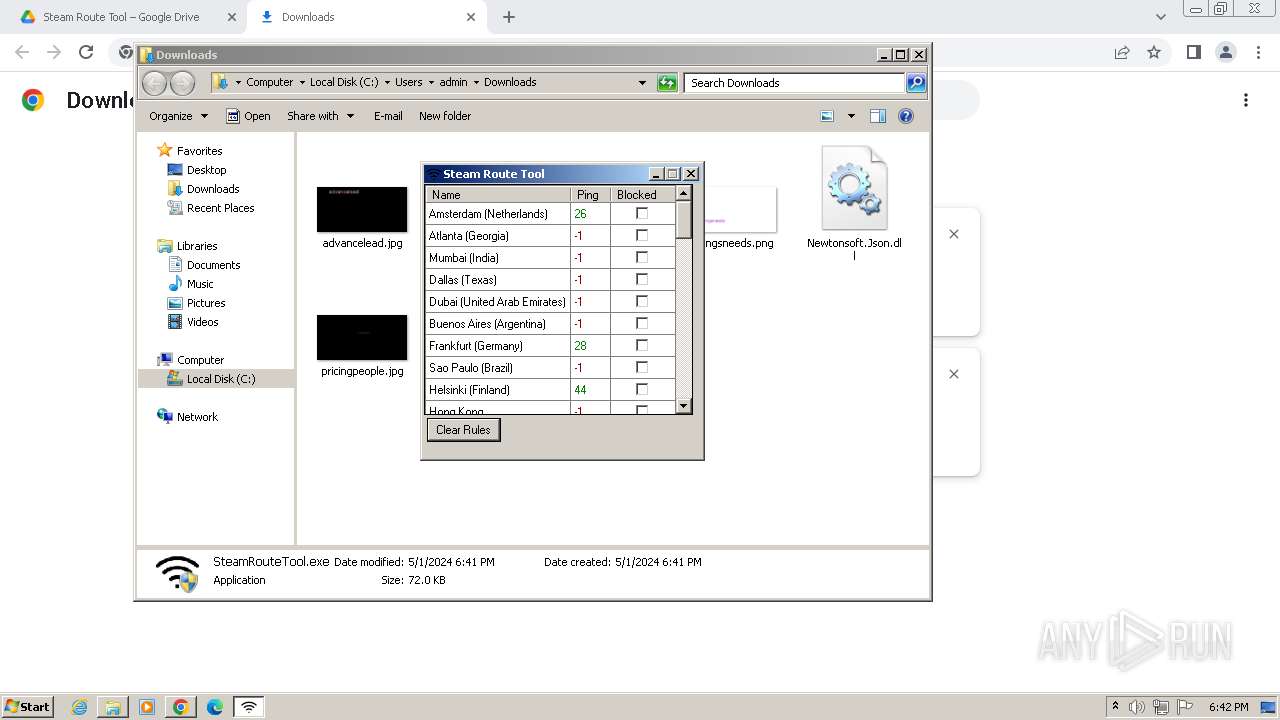Open Chrome side panel icon
Image resolution: width=1280 pixels, height=720 pixels.
coord(1193,52)
